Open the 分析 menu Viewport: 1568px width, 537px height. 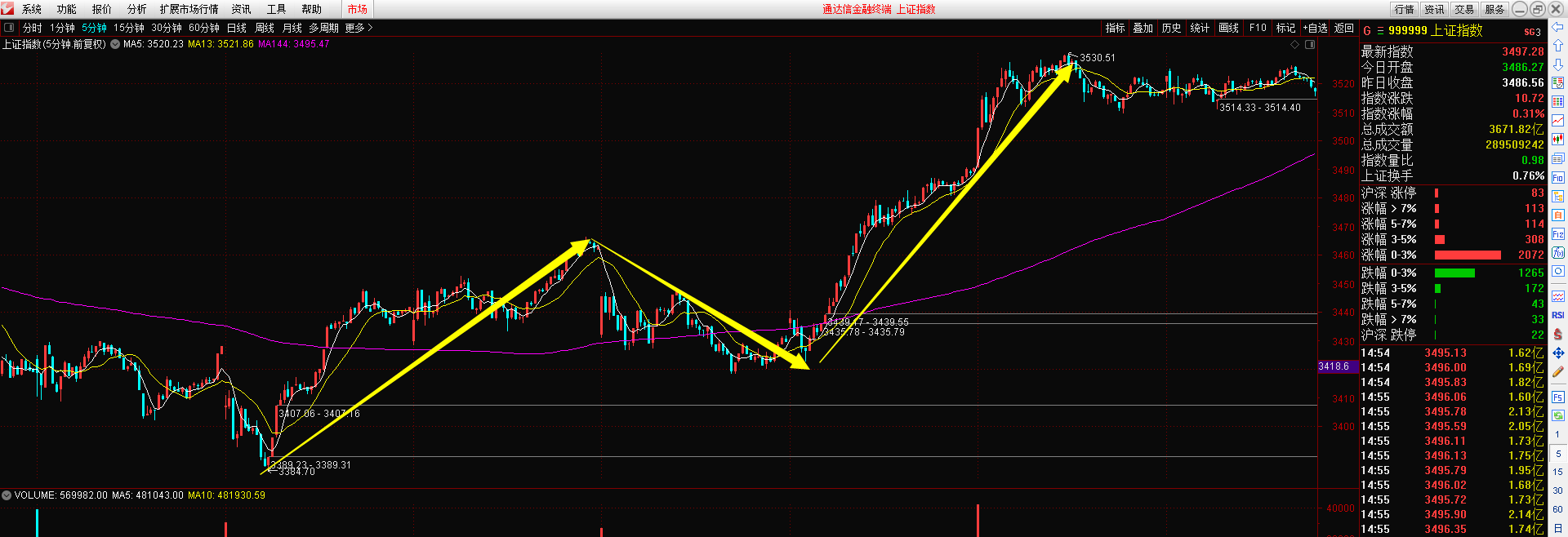(x=137, y=9)
